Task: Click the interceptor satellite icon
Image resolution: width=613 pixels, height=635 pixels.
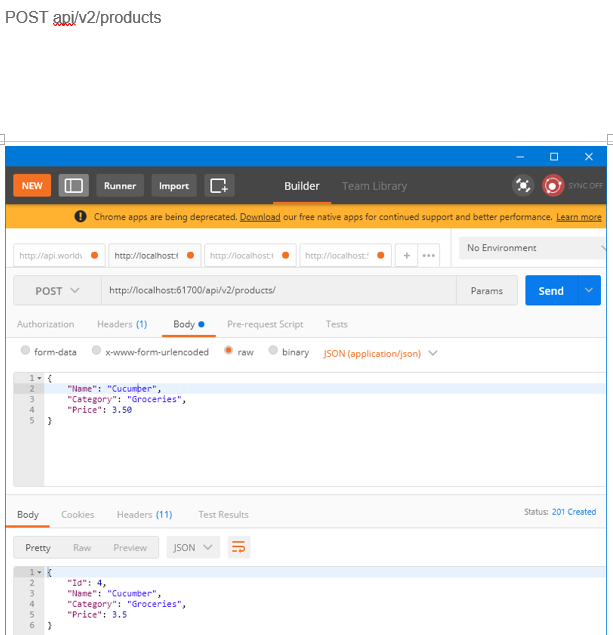Action: [523, 185]
